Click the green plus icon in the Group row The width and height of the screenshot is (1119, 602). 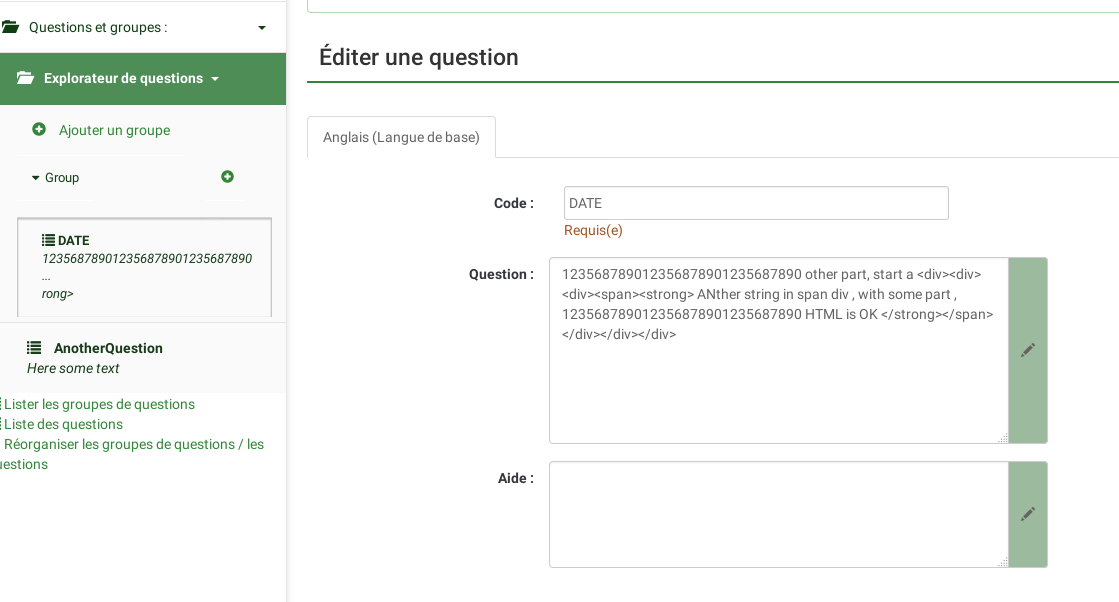(x=227, y=177)
